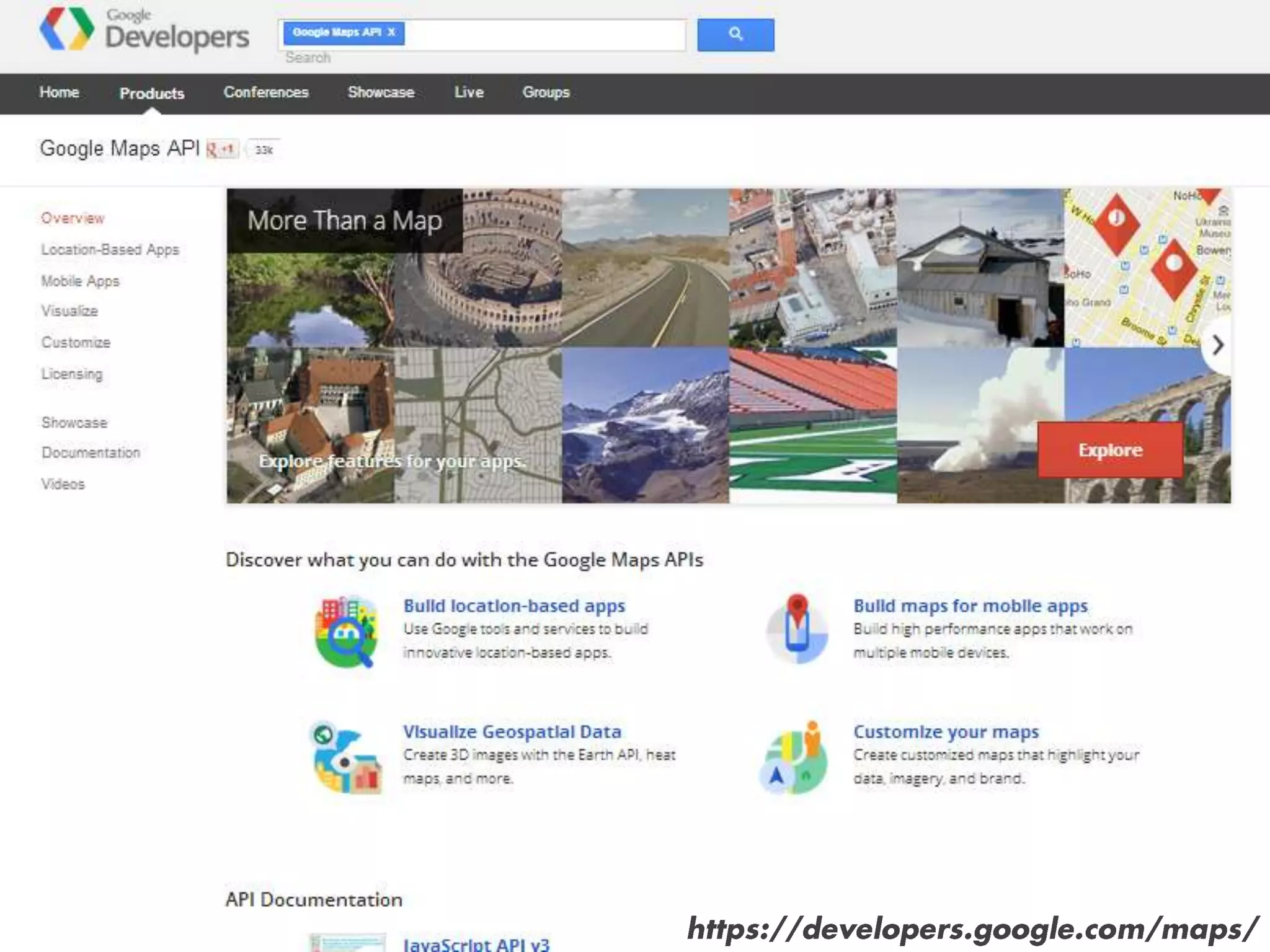Open Videos in the sidebar
The image size is (1270, 952).
pyautogui.click(x=63, y=484)
